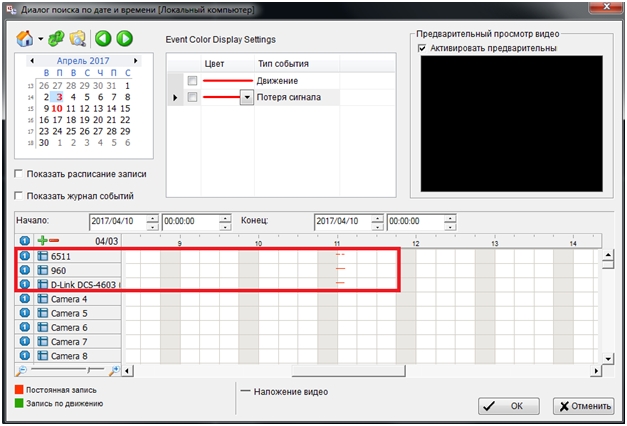Click the red minus remove icon
The height and width of the screenshot is (426, 627).
tap(54, 241)
